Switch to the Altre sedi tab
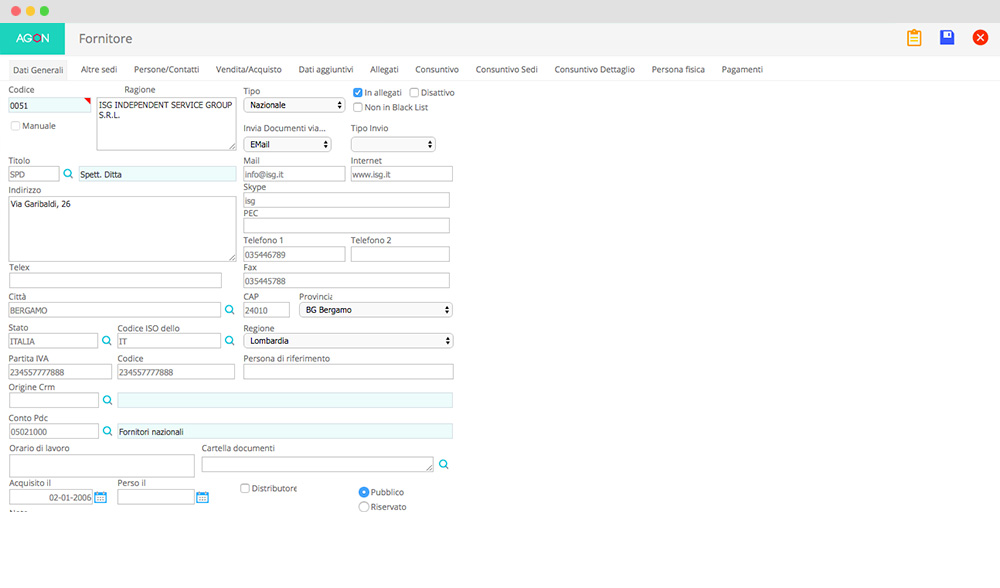This screenshot has width=1000, height=588. pyautogui.click(x=99, y=69)
